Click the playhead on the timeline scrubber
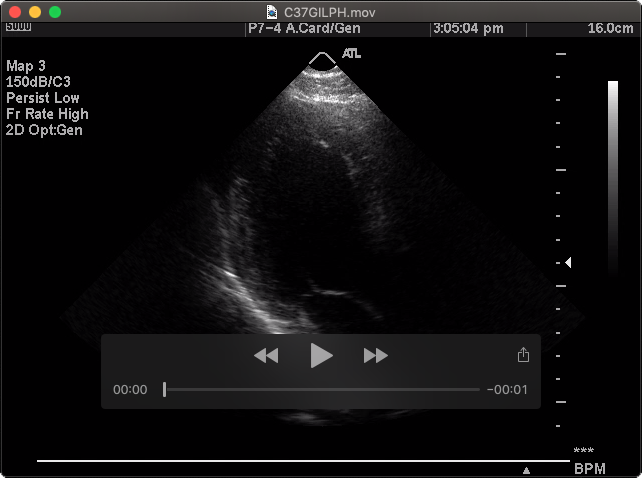Viewport: 642px width, 478px height. click(165, 390)
